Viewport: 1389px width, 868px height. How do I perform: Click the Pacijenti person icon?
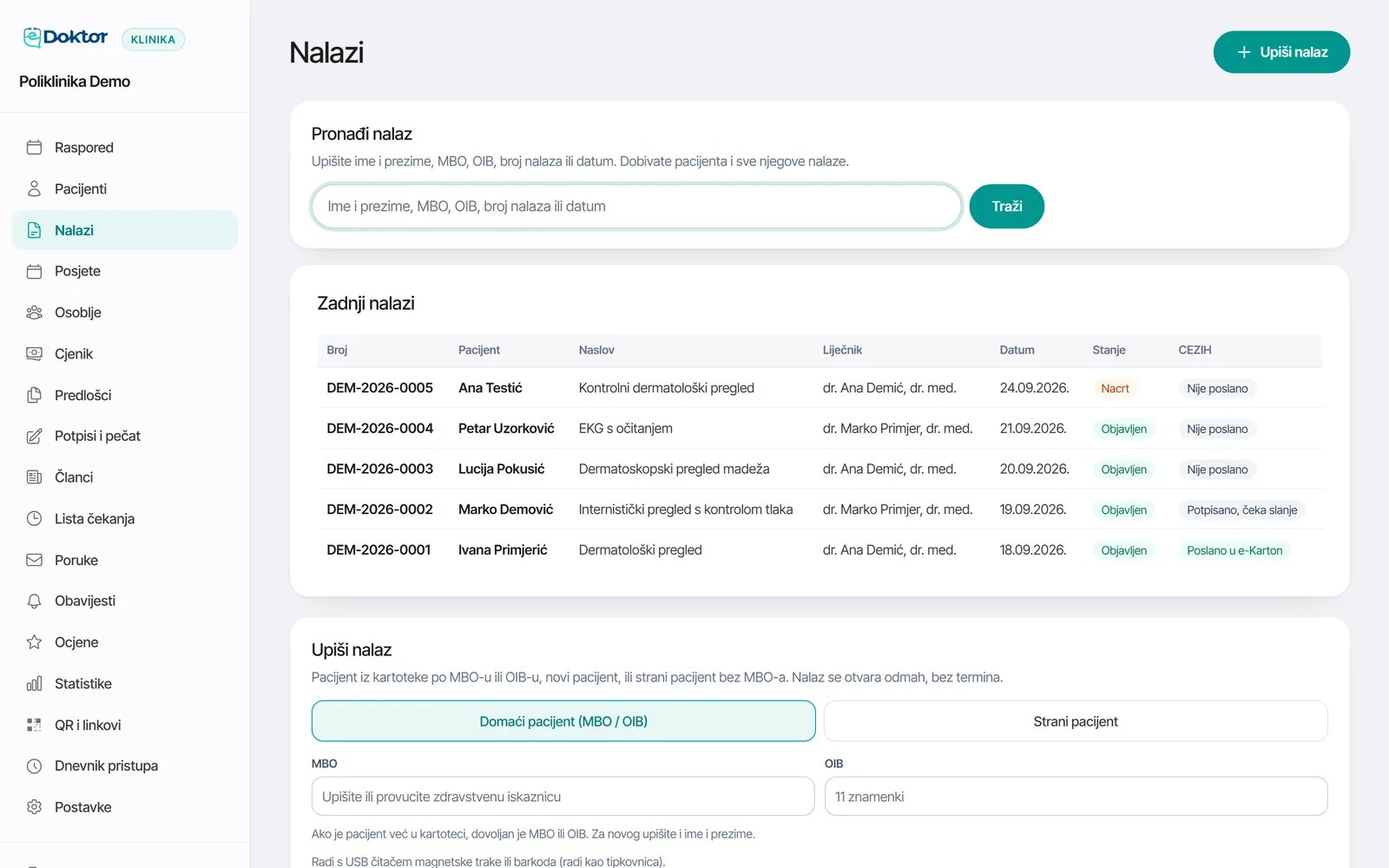tap(34, 188)
